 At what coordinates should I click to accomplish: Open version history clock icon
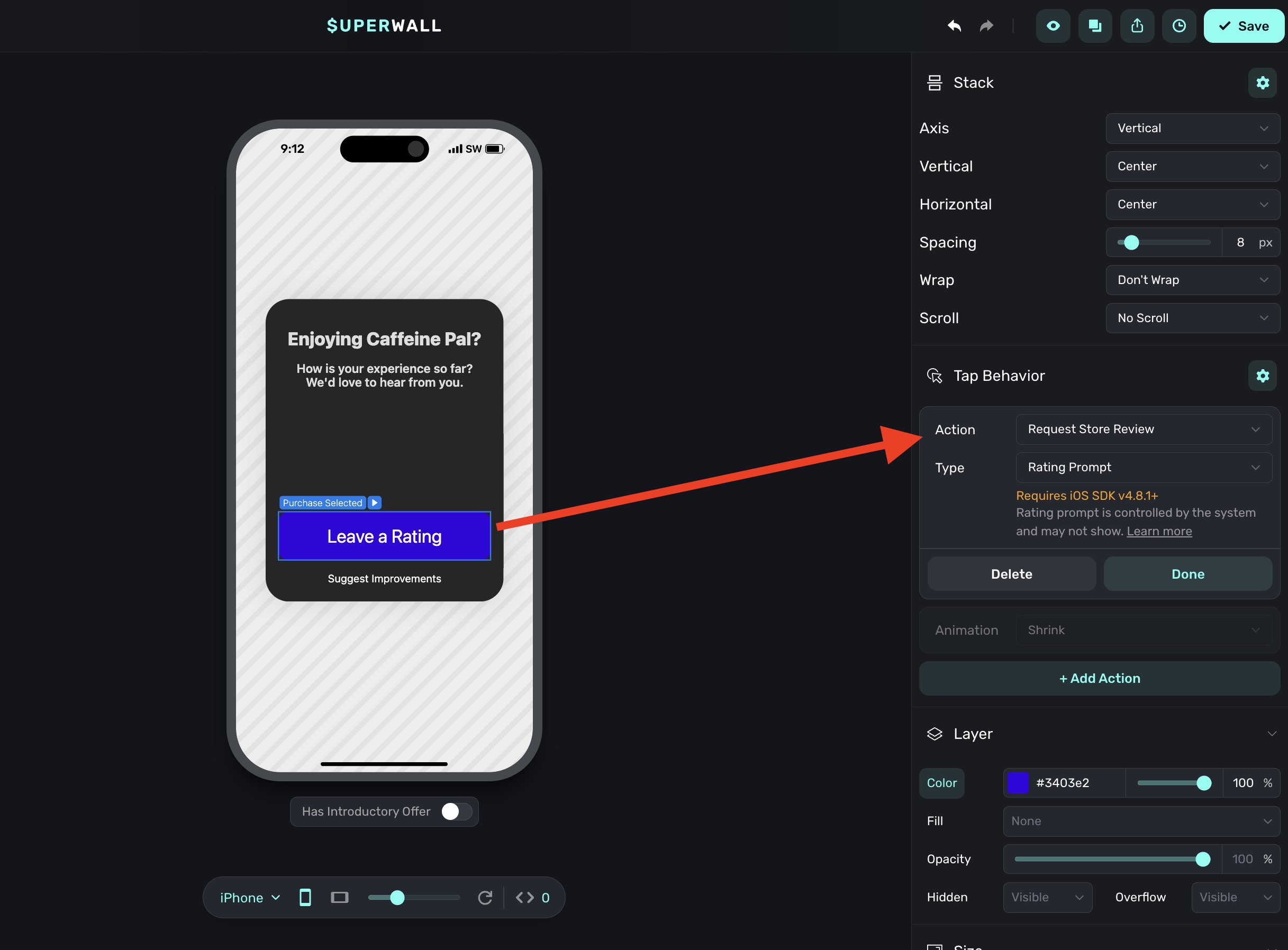[x=1178, y=26]
